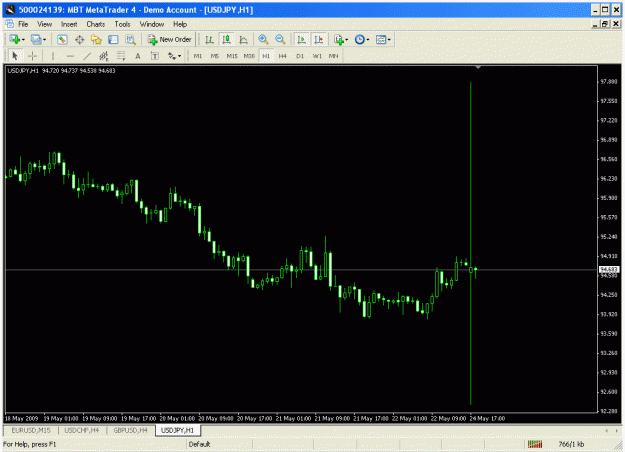The height and width of the screenshot is (452, 625).
Task: Select the Equidistant Channel tool
Action: (104, 56)
